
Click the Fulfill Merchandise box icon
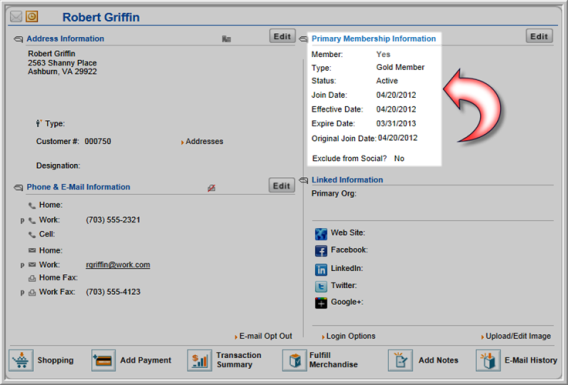(294, 360)
